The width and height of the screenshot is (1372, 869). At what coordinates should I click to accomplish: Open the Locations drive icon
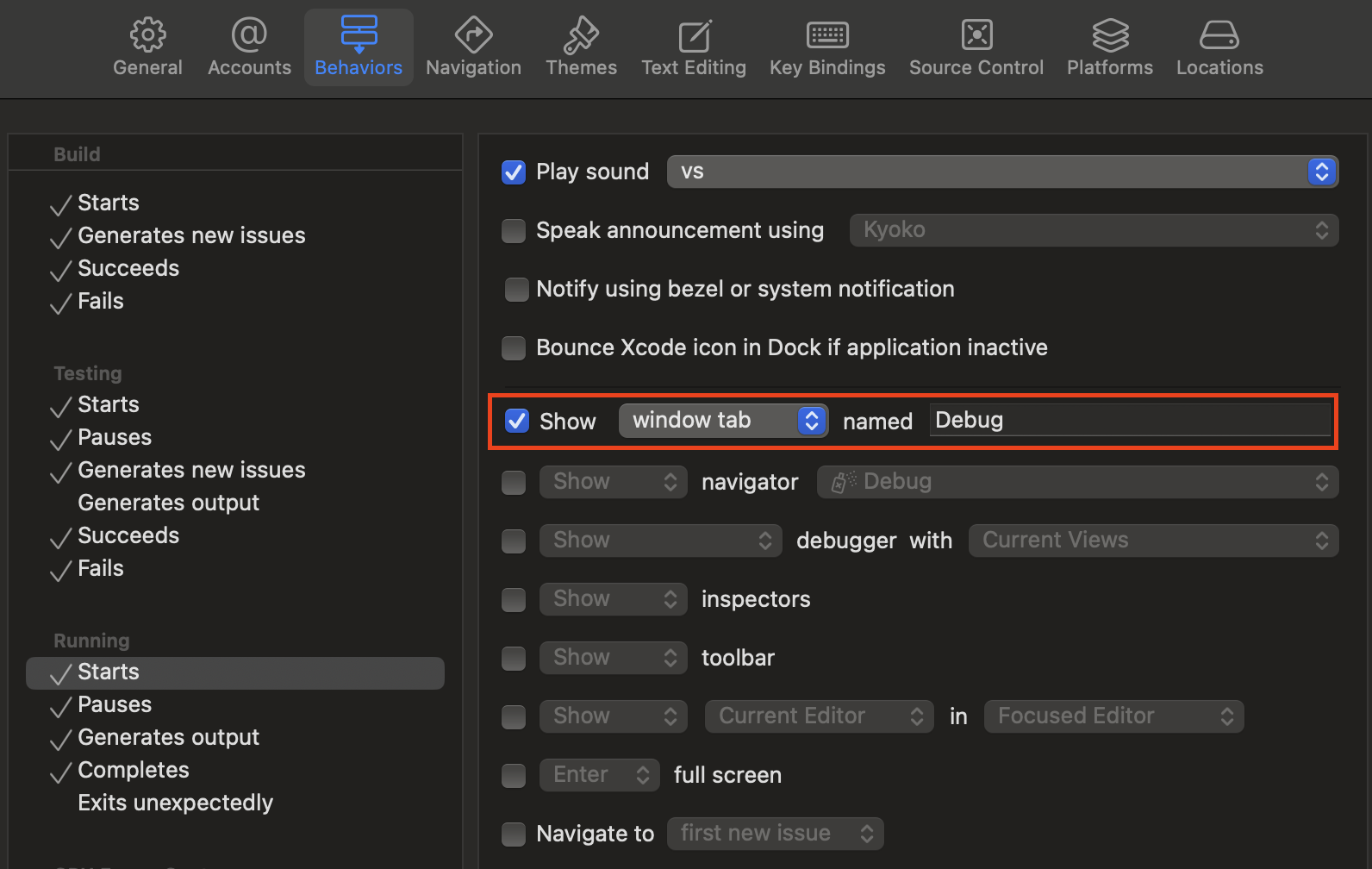1219,36
